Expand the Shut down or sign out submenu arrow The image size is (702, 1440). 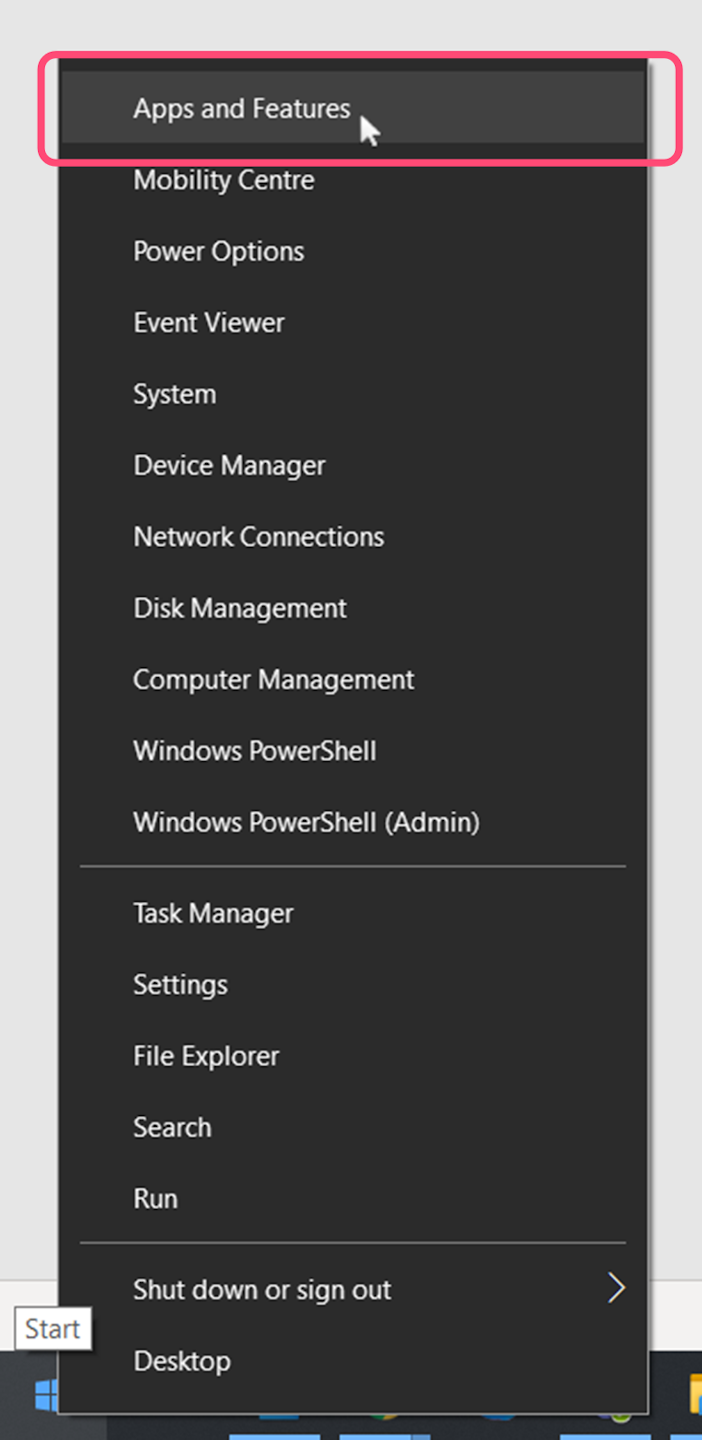616,1289
